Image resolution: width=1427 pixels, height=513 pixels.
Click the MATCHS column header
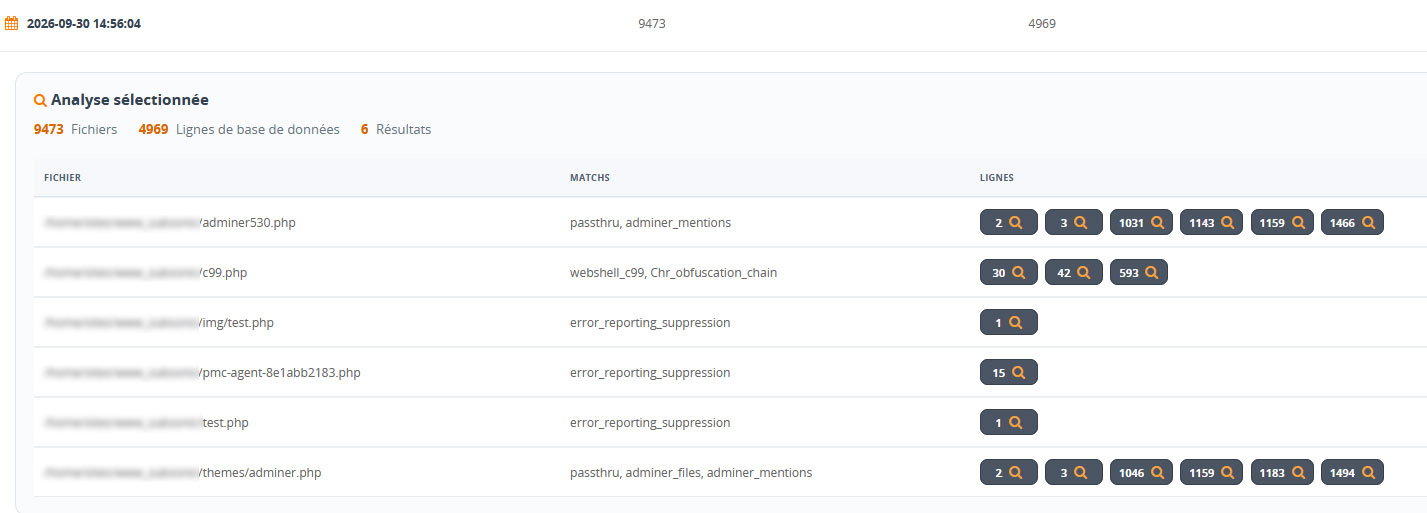pyautogui.click(x=590, y=177)
